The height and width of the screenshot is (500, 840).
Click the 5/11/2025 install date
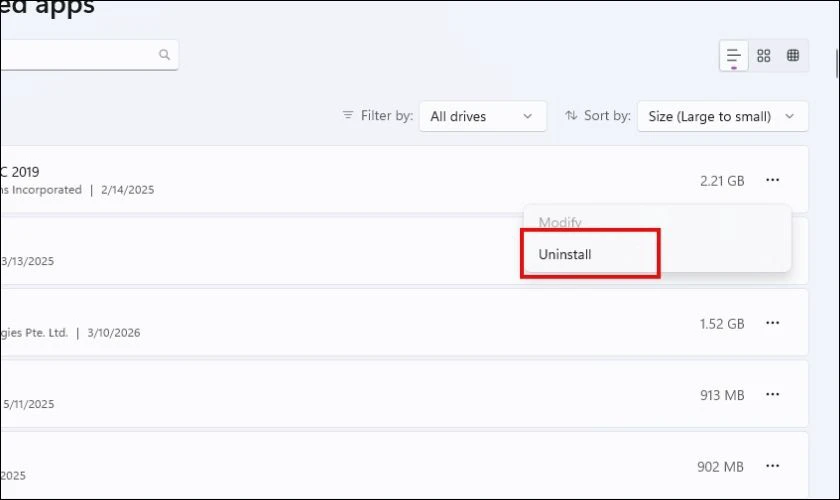pyautogui.click(x=28, y=404)
